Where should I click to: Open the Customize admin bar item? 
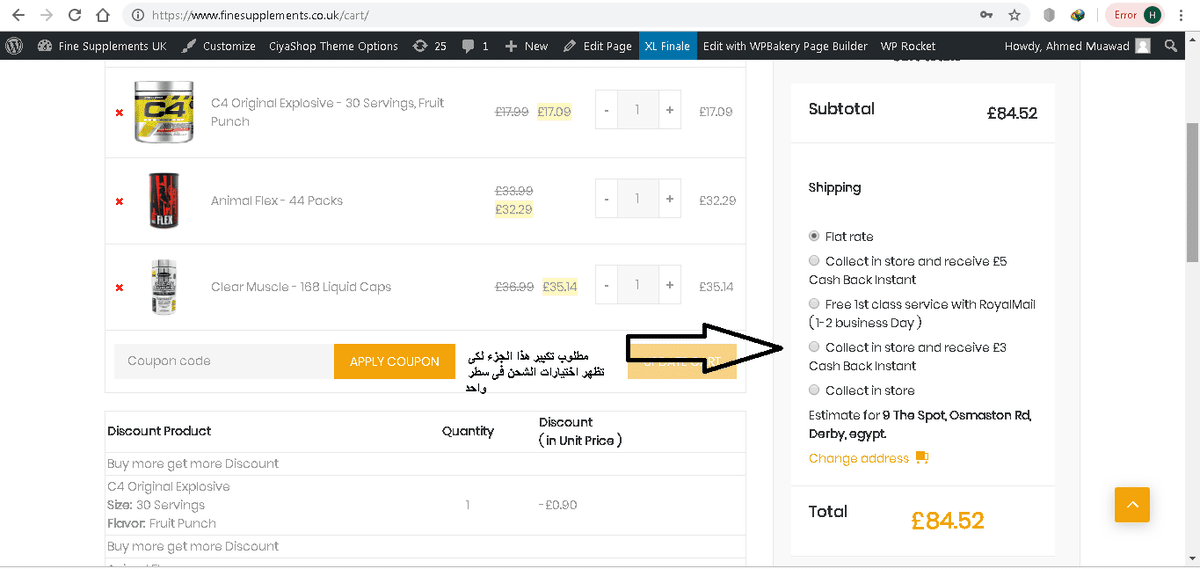[x=219, y=46]
